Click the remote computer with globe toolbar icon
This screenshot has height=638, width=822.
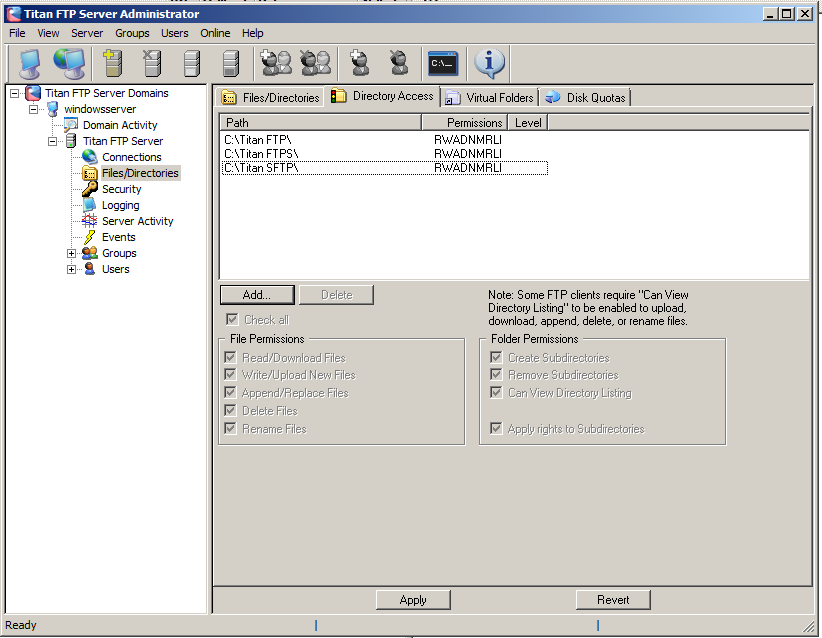[69, 64]
